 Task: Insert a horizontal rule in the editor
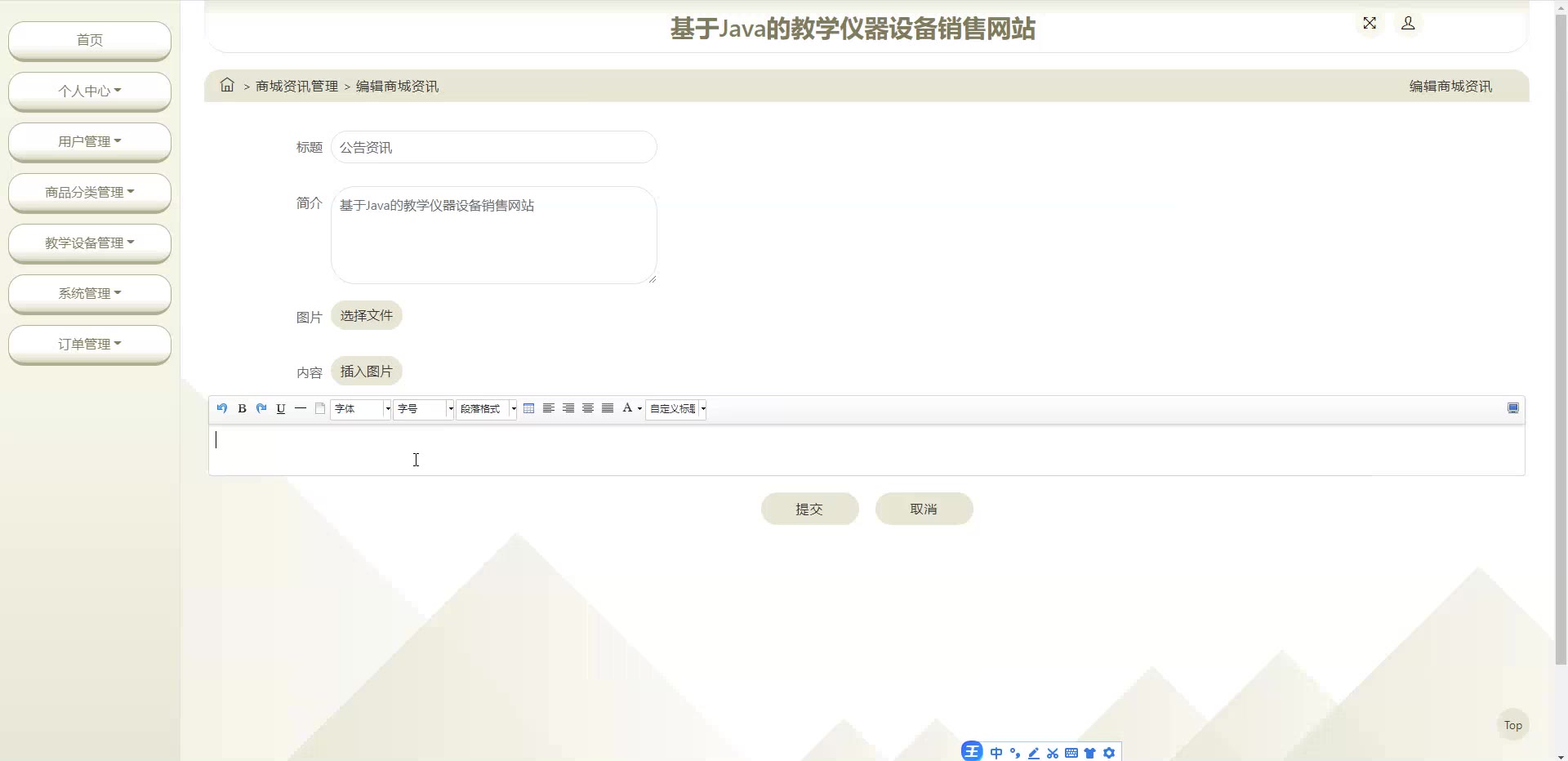click(x=301, y=408)
